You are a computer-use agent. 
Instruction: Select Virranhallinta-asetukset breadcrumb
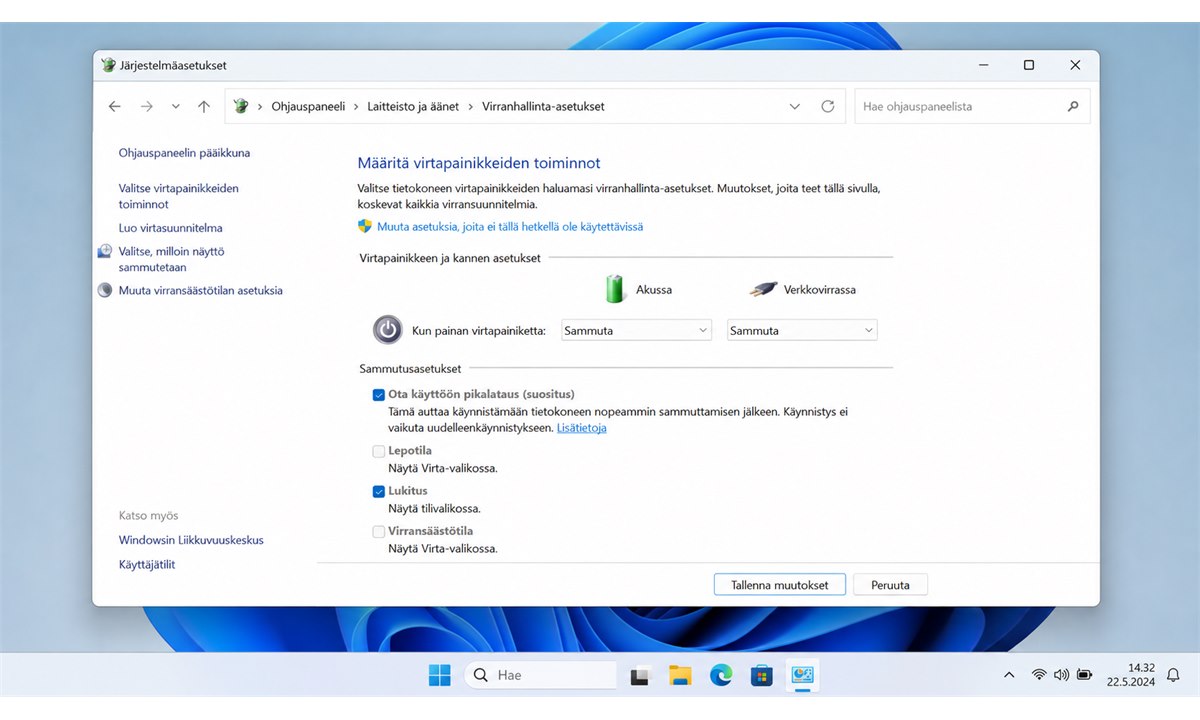[543, 106]
